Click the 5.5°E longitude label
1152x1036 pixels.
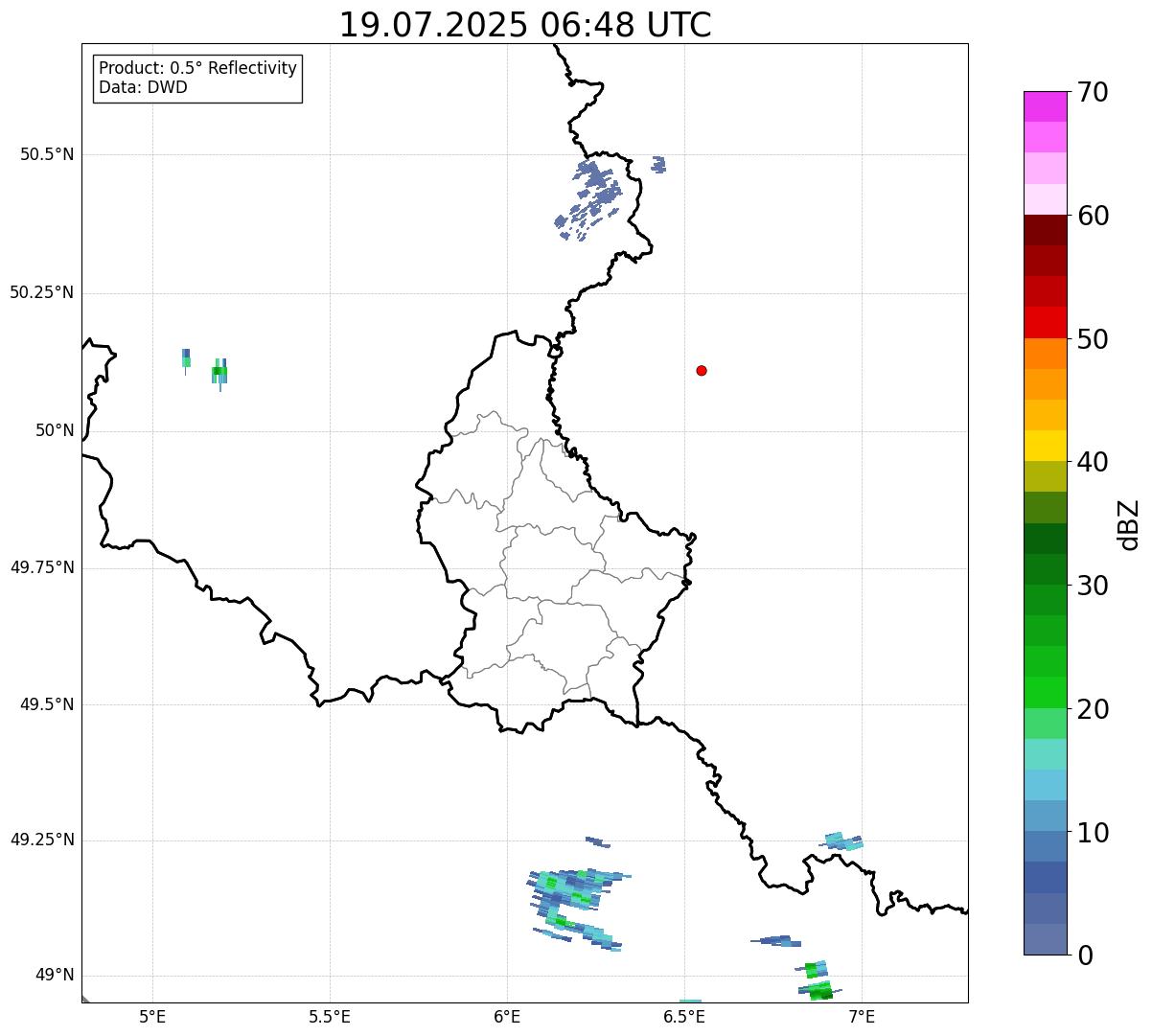[330, 1016]
